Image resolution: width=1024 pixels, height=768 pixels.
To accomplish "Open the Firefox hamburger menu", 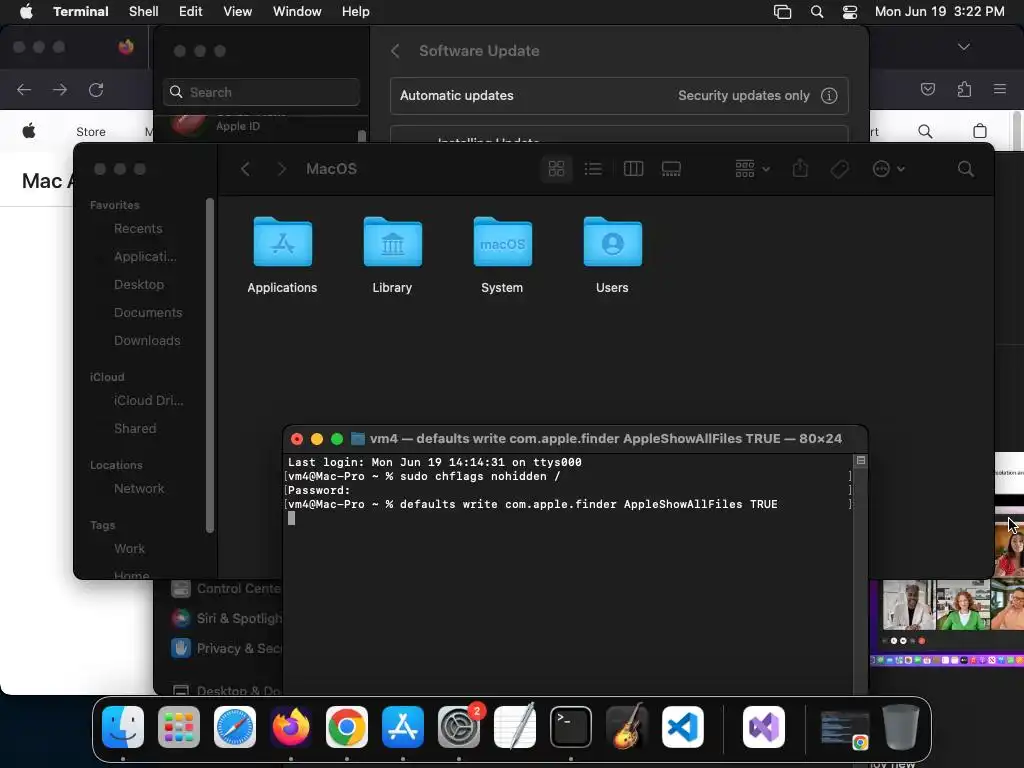I will (1000, 89).
